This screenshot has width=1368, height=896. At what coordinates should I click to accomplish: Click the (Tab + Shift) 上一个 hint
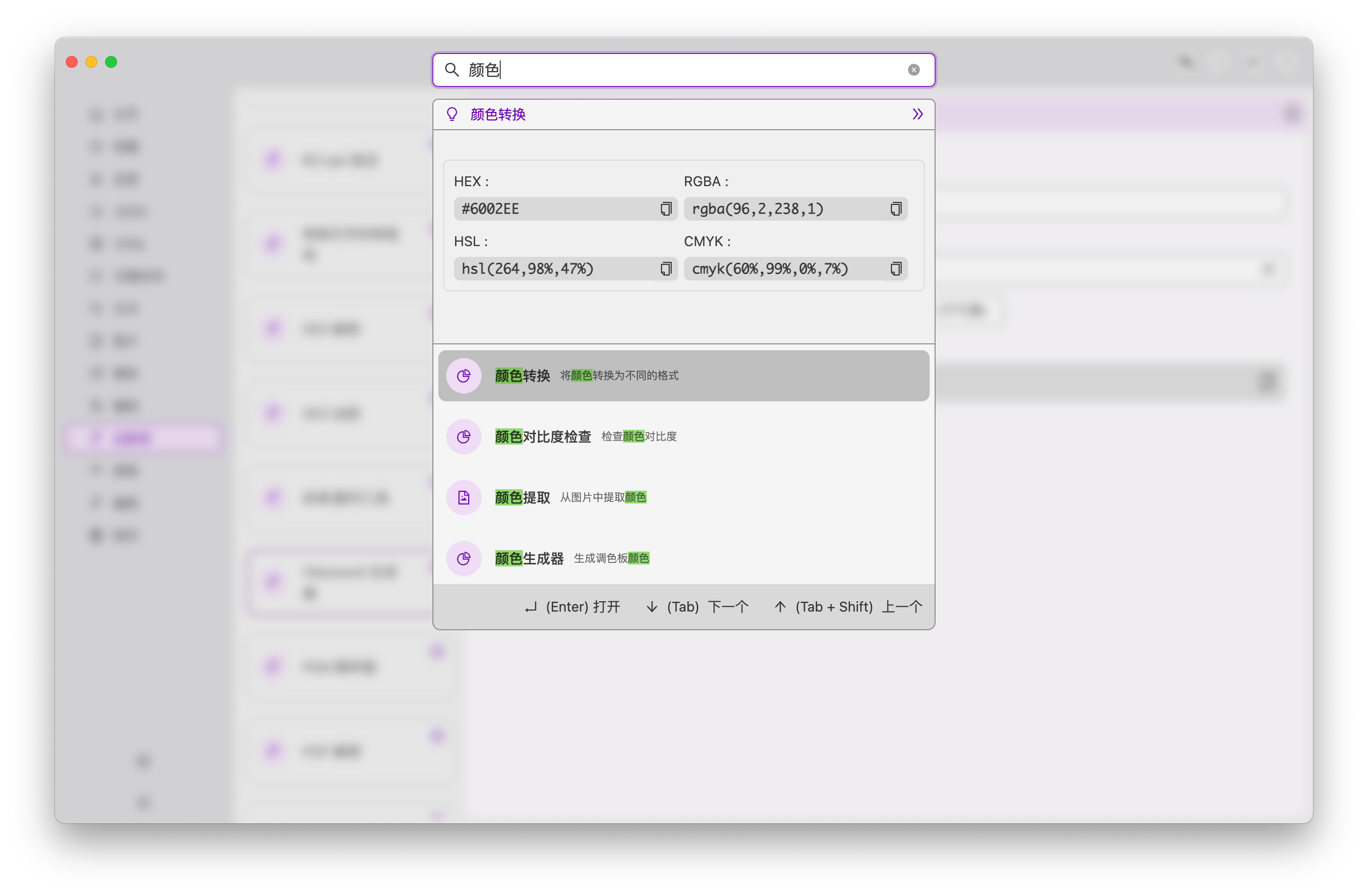(848, 607)
